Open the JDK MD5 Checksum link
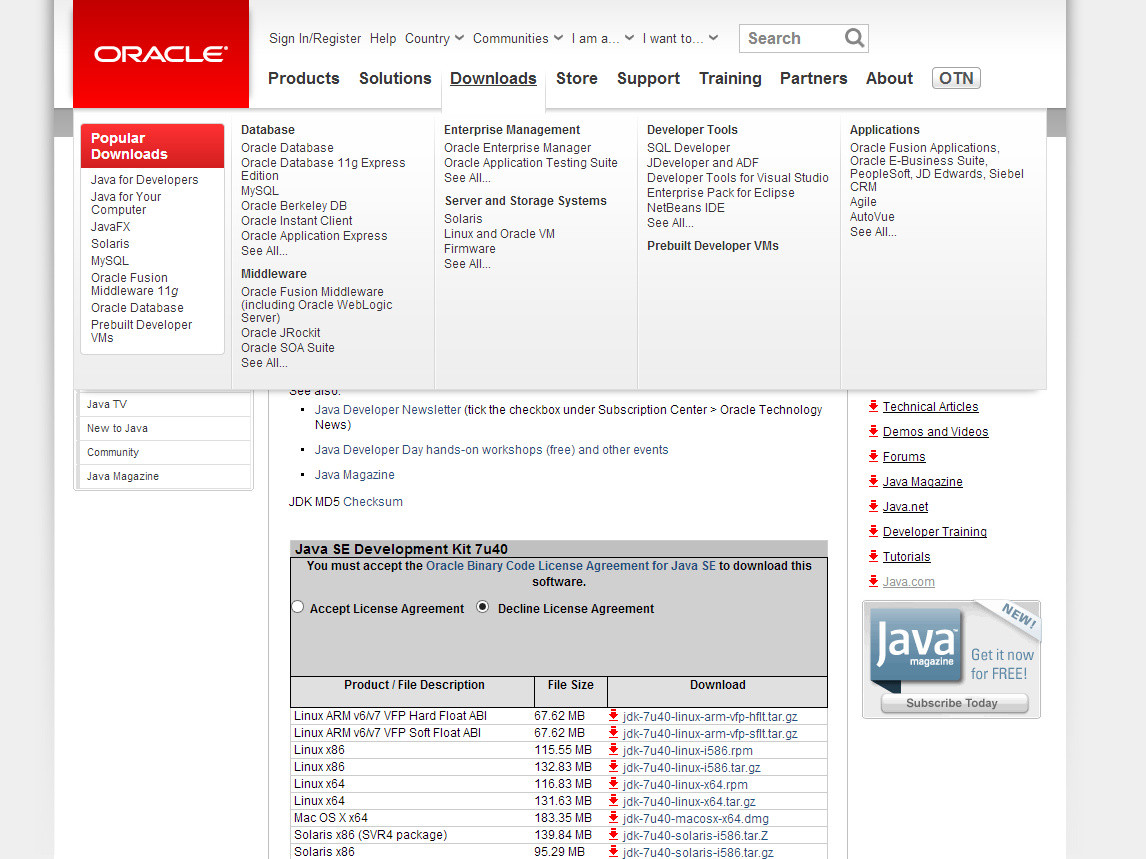This screenshot has height=859, width=1146. coord(373,502)
